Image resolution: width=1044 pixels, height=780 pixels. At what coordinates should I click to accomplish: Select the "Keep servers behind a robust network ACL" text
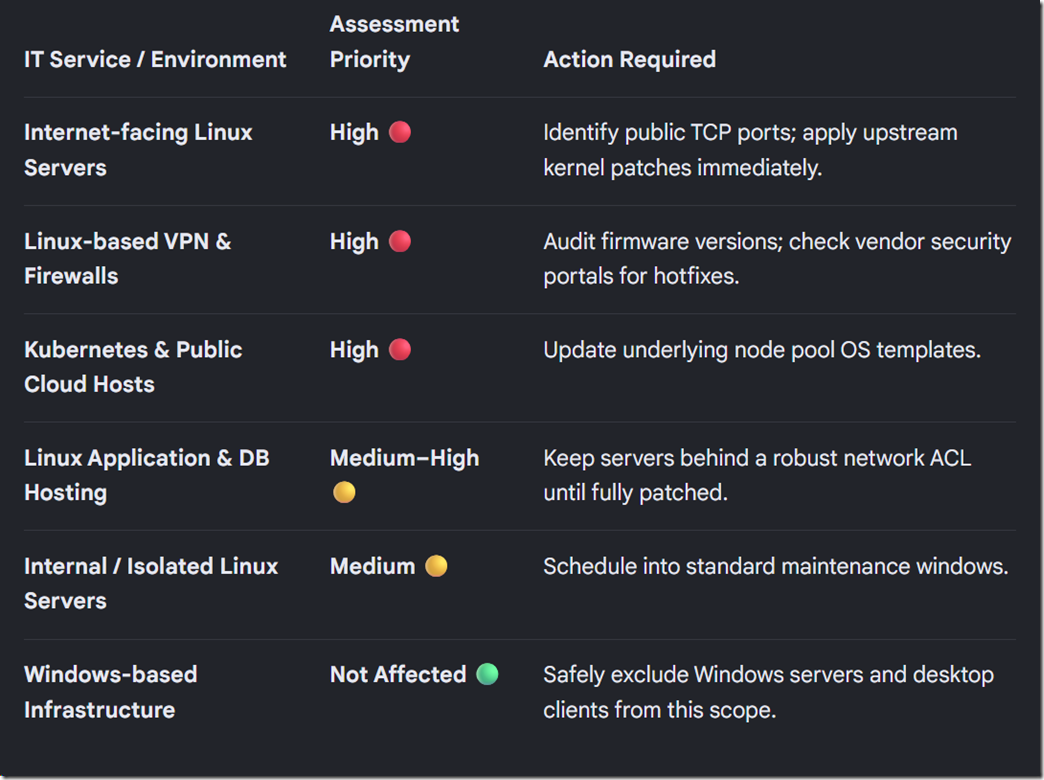click(x=758, y=458)
